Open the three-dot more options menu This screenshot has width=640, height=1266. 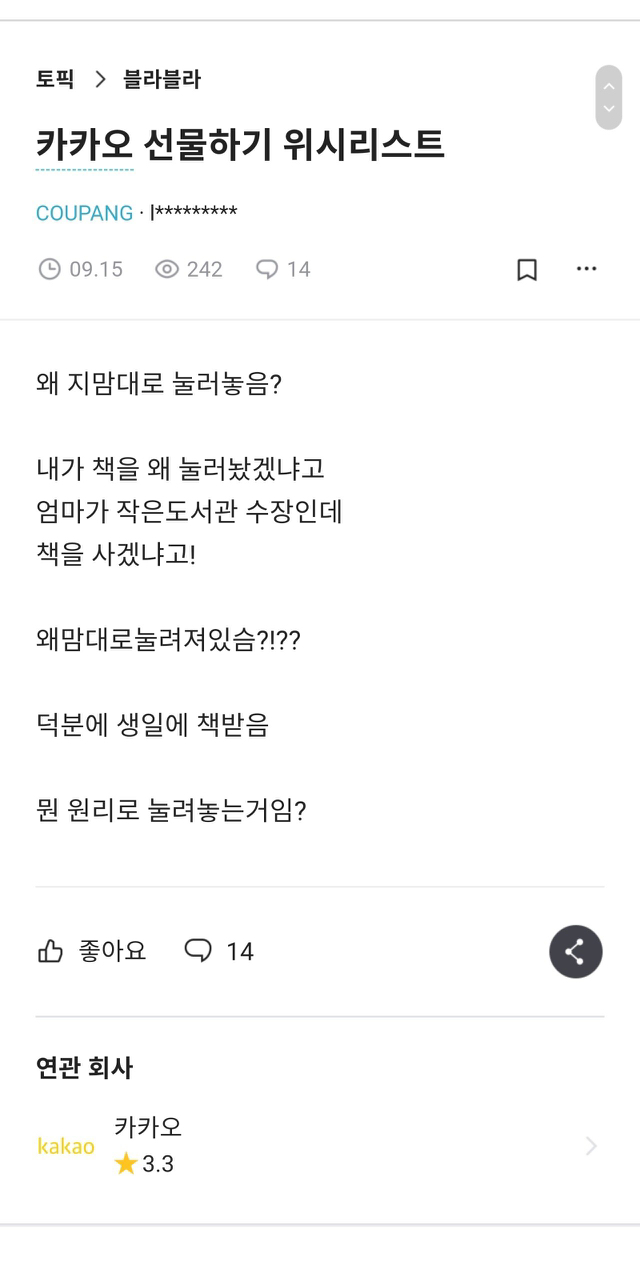(587, 269)
